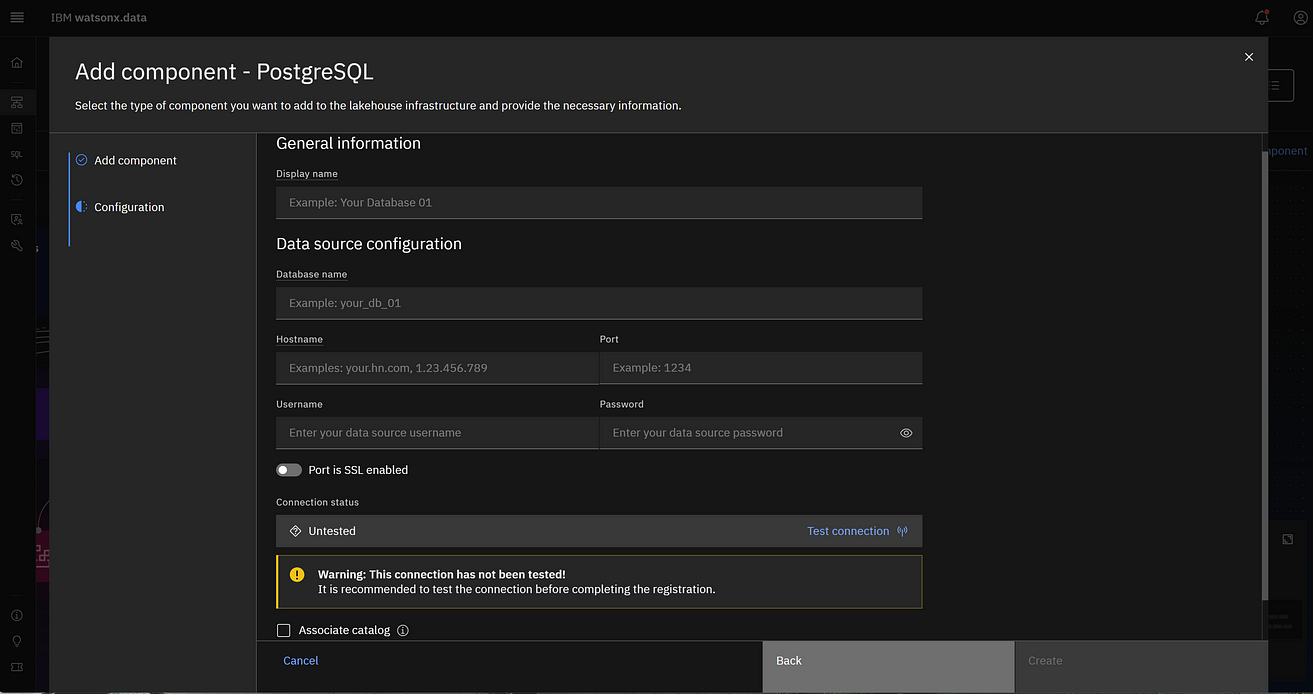The width and height of the screenshot is (1313, 694).
Task: Open the hamburger navigation menu
Action: click(17, 17)
